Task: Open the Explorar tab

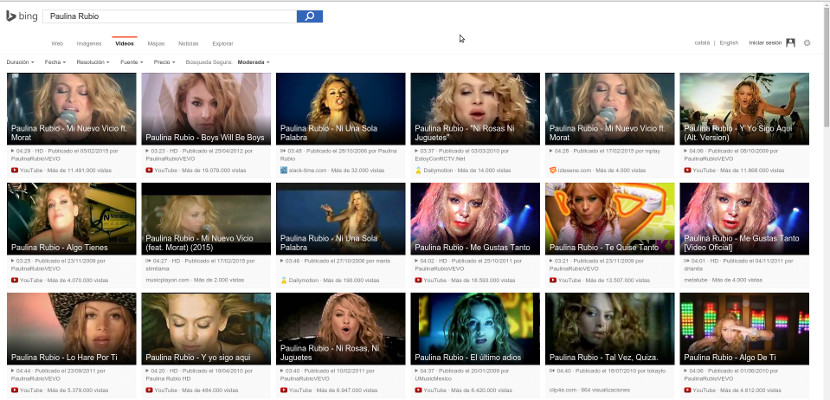Action: (x=222, y=43)
